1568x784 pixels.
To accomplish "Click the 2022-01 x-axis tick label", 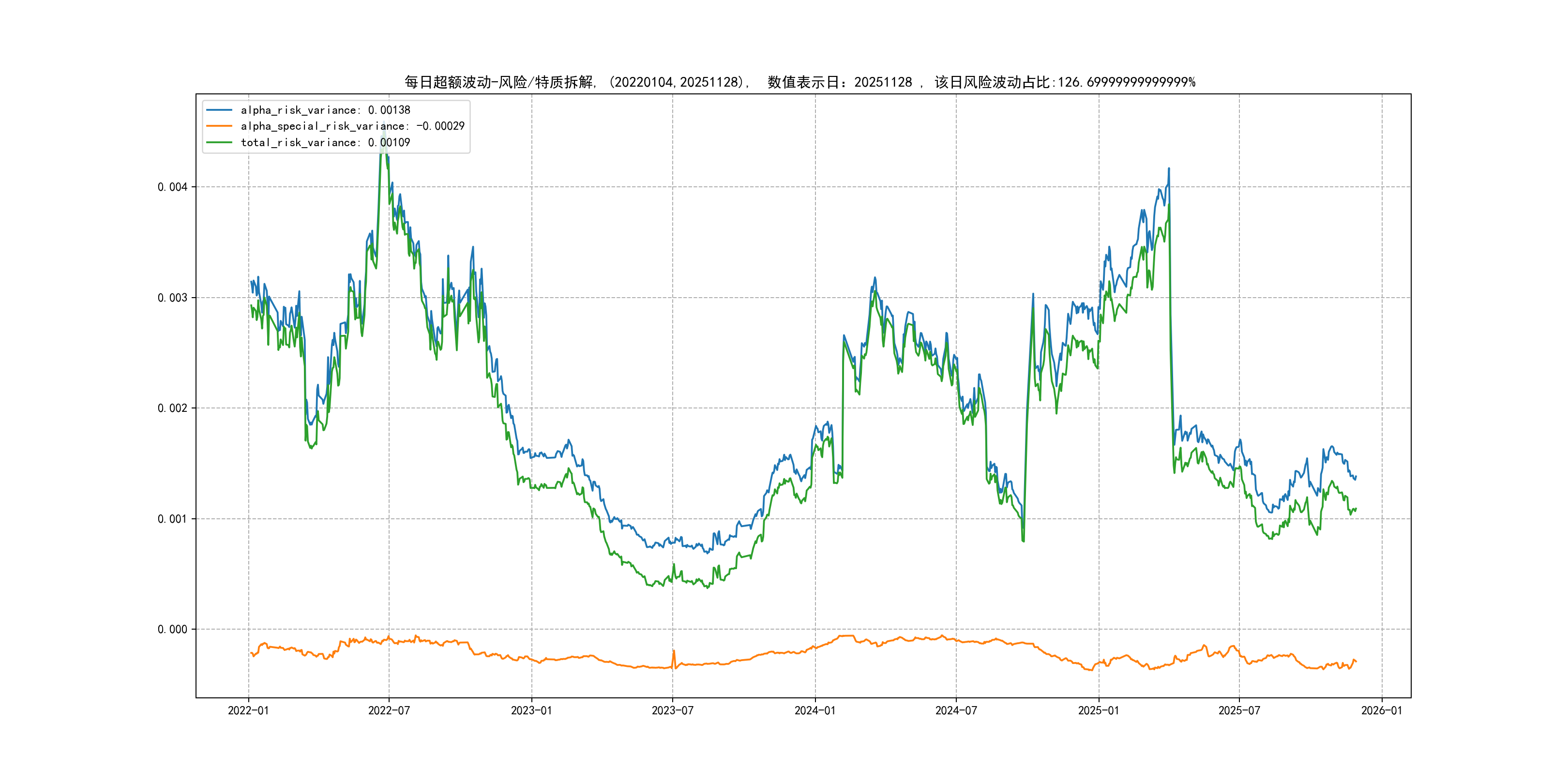I will coord(248,710).
